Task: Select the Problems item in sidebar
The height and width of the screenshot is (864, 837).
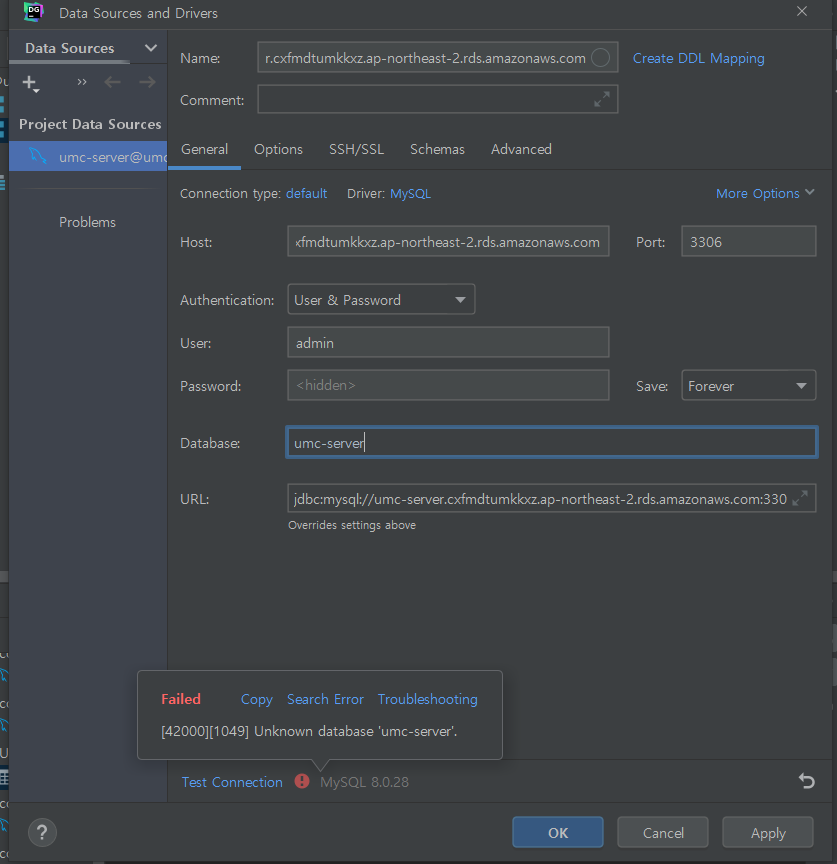Action: tap(87, 222)
